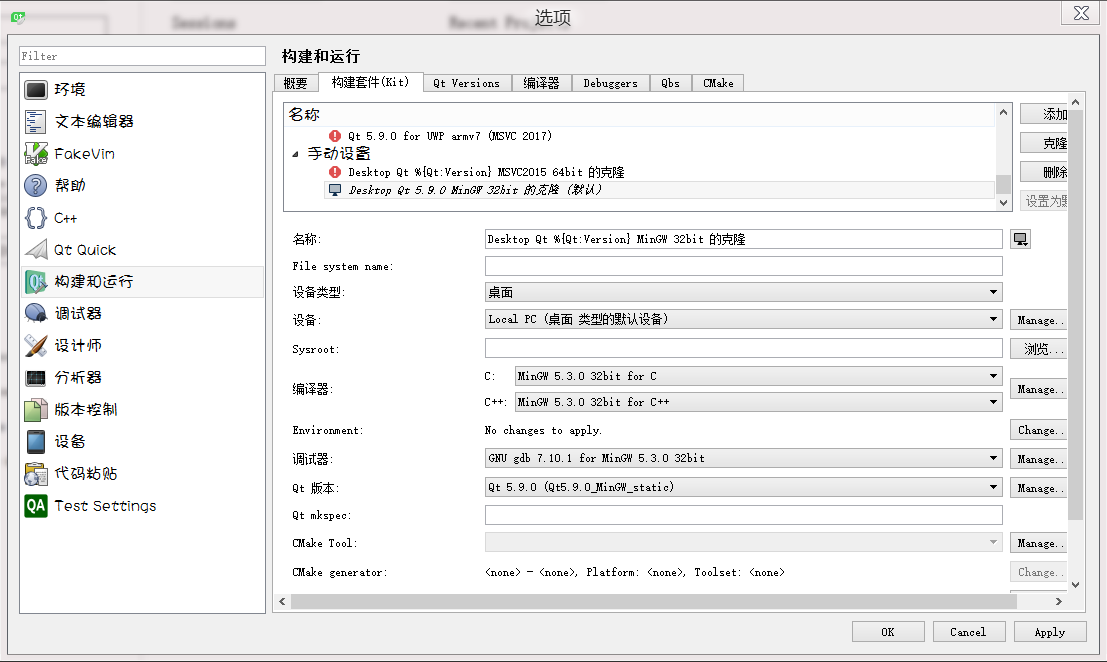Viewport: 1107px width, 662px height.
Task: Open the 环境 settings category icon
Action: [x=35, y=90]
